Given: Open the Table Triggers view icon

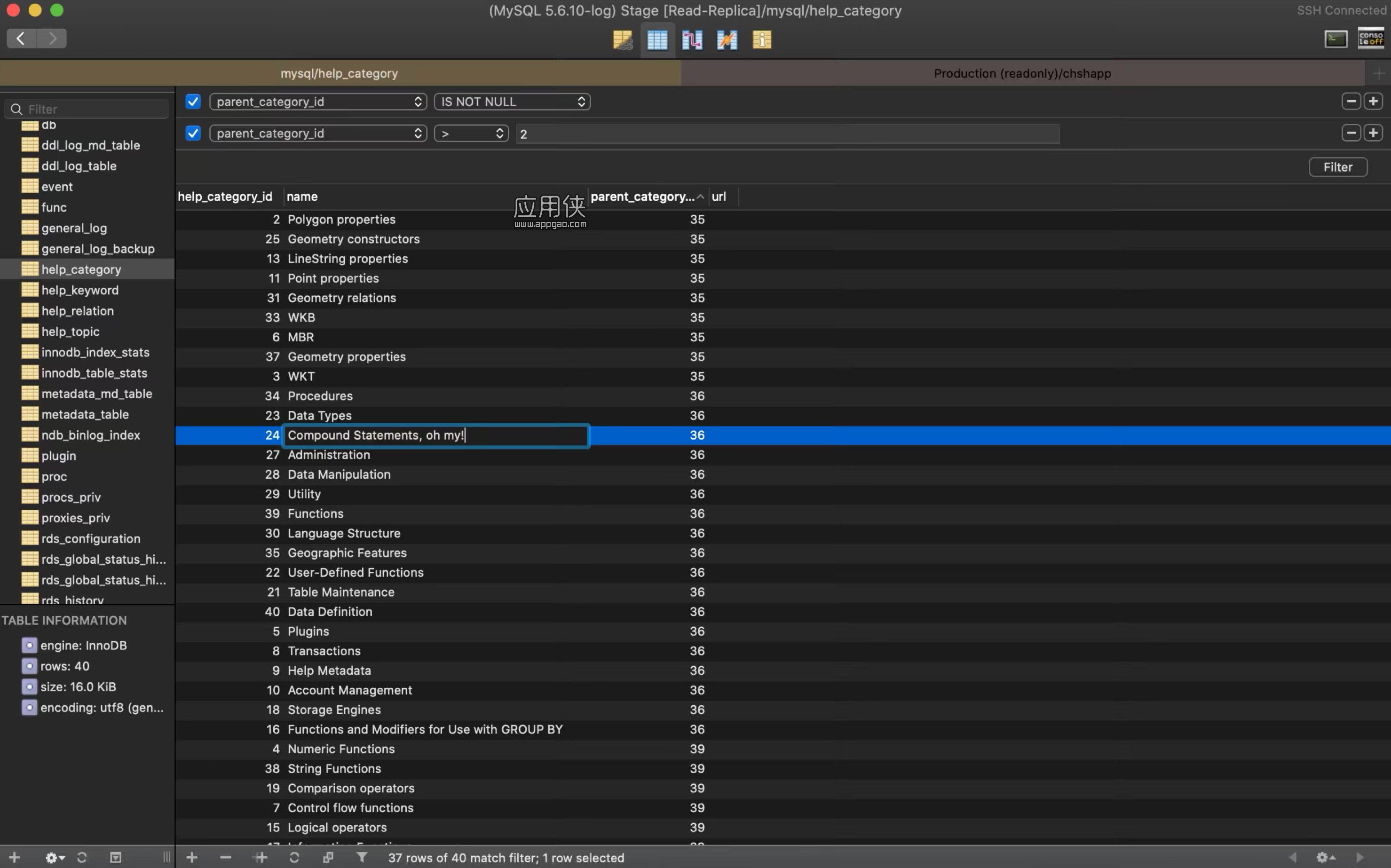Looking at the screenshot, I should (x=727, y=39).
